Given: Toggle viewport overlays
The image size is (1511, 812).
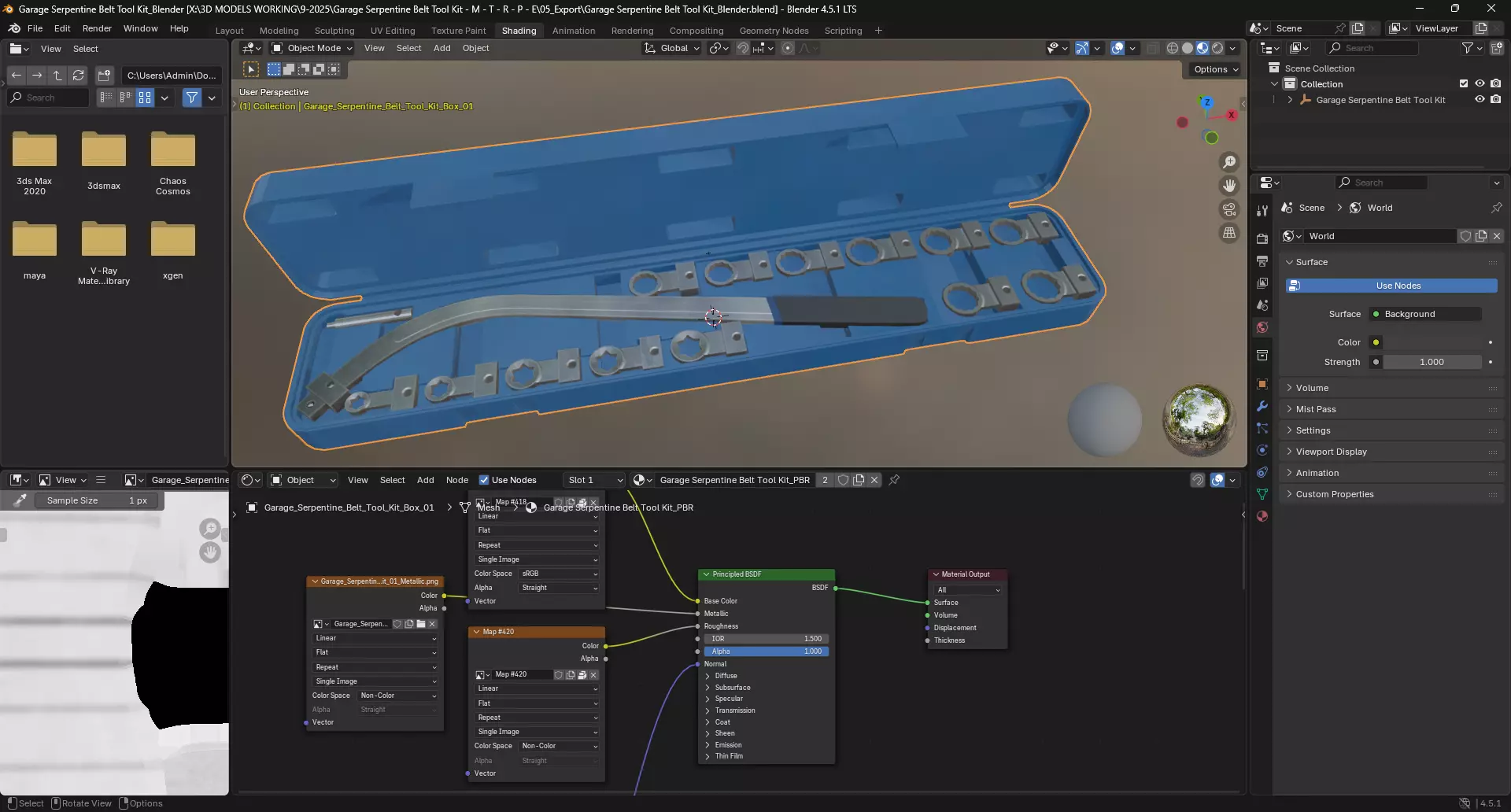Looking at the screenshot, I should [x=1118, y=48].
